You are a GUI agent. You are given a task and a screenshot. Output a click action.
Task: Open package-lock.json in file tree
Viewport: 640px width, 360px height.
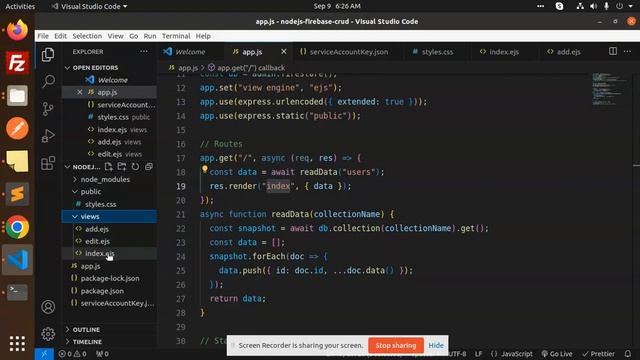(109, 278)
